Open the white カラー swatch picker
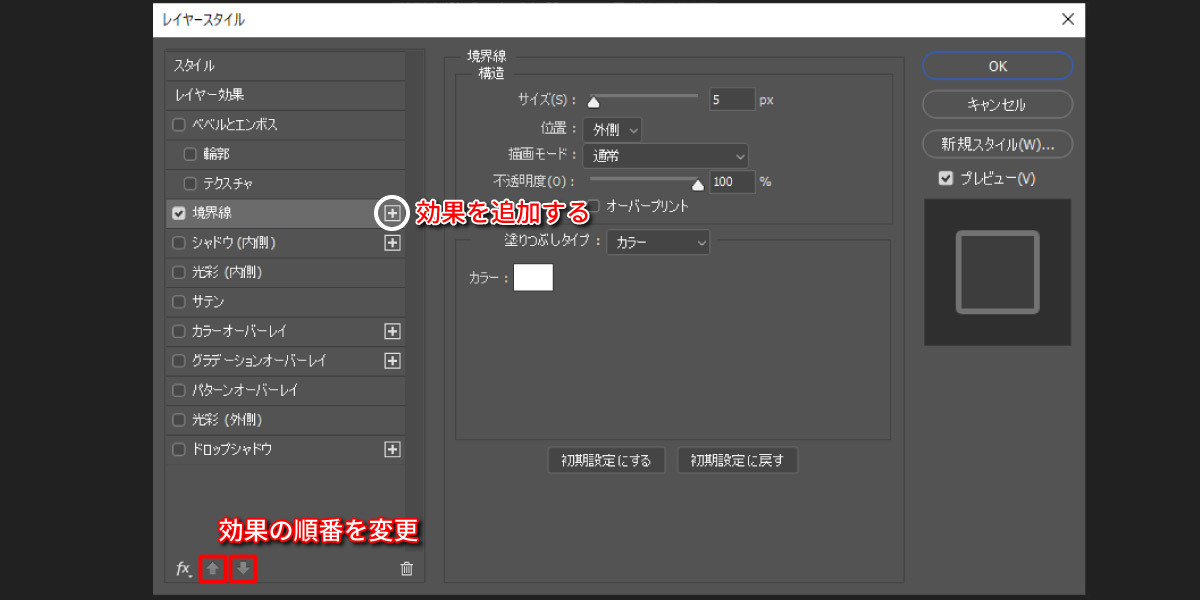The width and height of the screenshot is (1200, 600). [x=533, y=277]
